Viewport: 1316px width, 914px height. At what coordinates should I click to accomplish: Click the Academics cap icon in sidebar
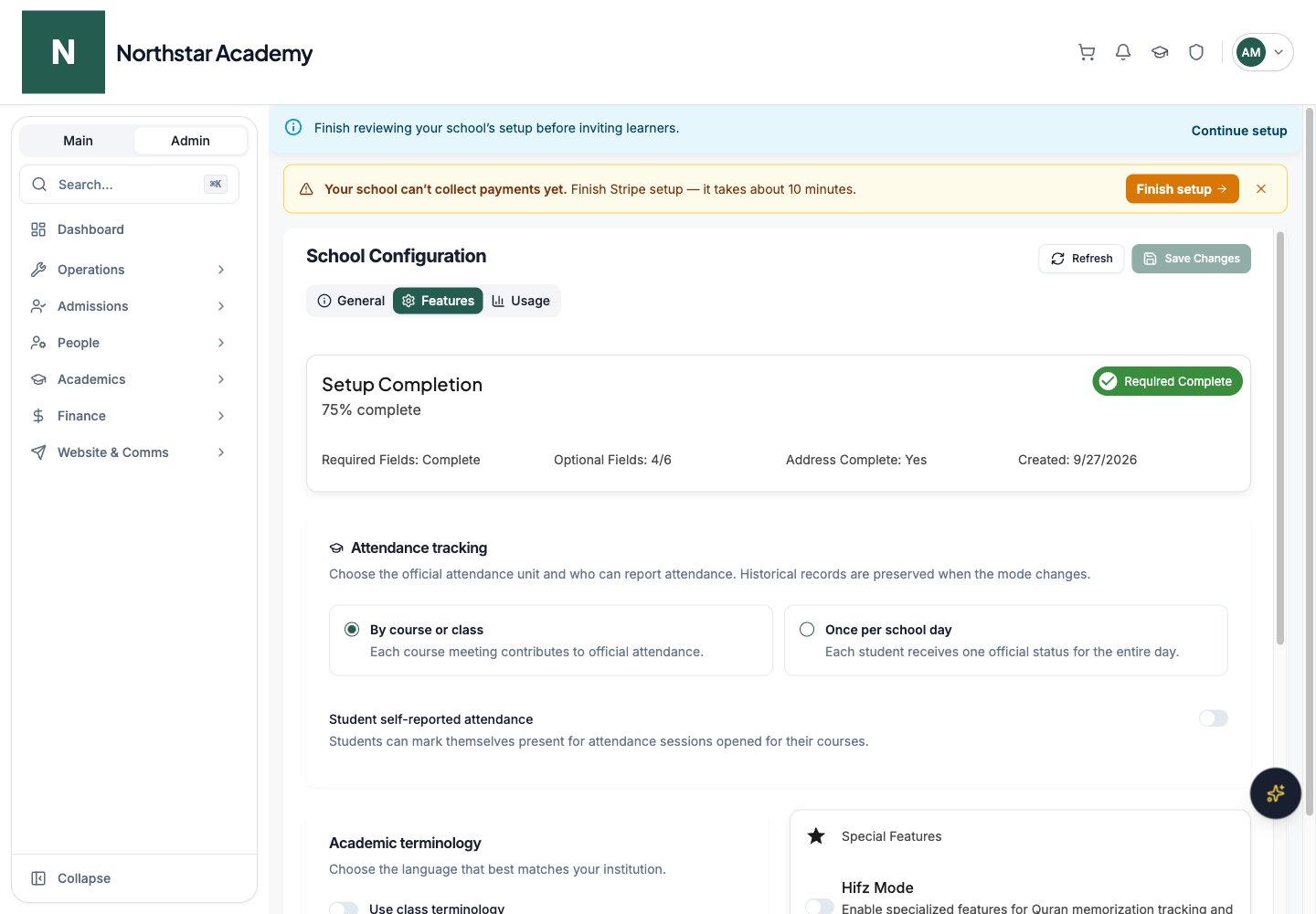coord(38,379)
